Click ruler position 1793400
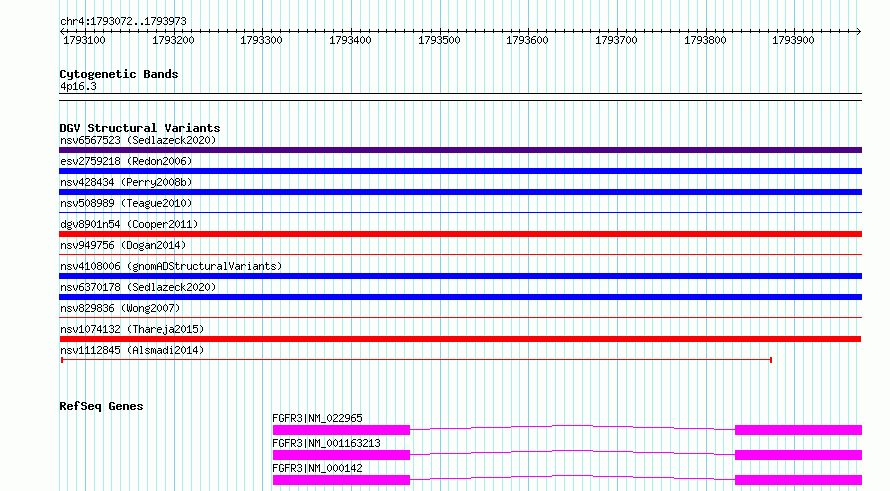 pyautogui.click(x=350, y=40)
